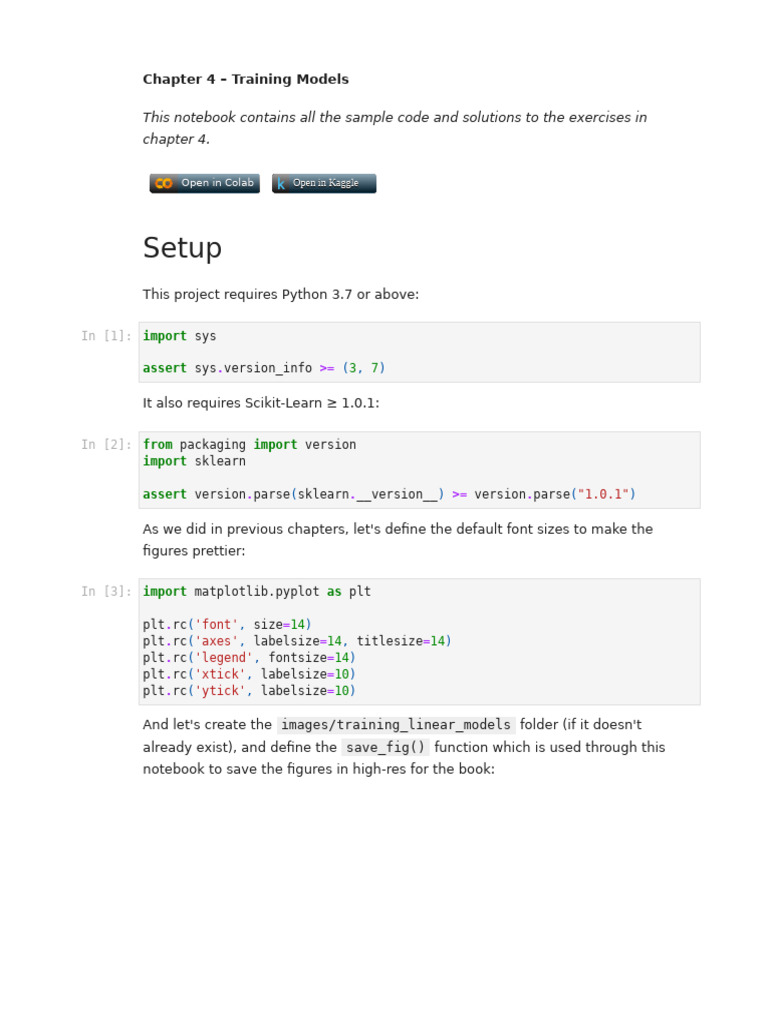Click the Colab logo icon in the badge
This screenshot has height=1024, width=768.
pos(164,184)
